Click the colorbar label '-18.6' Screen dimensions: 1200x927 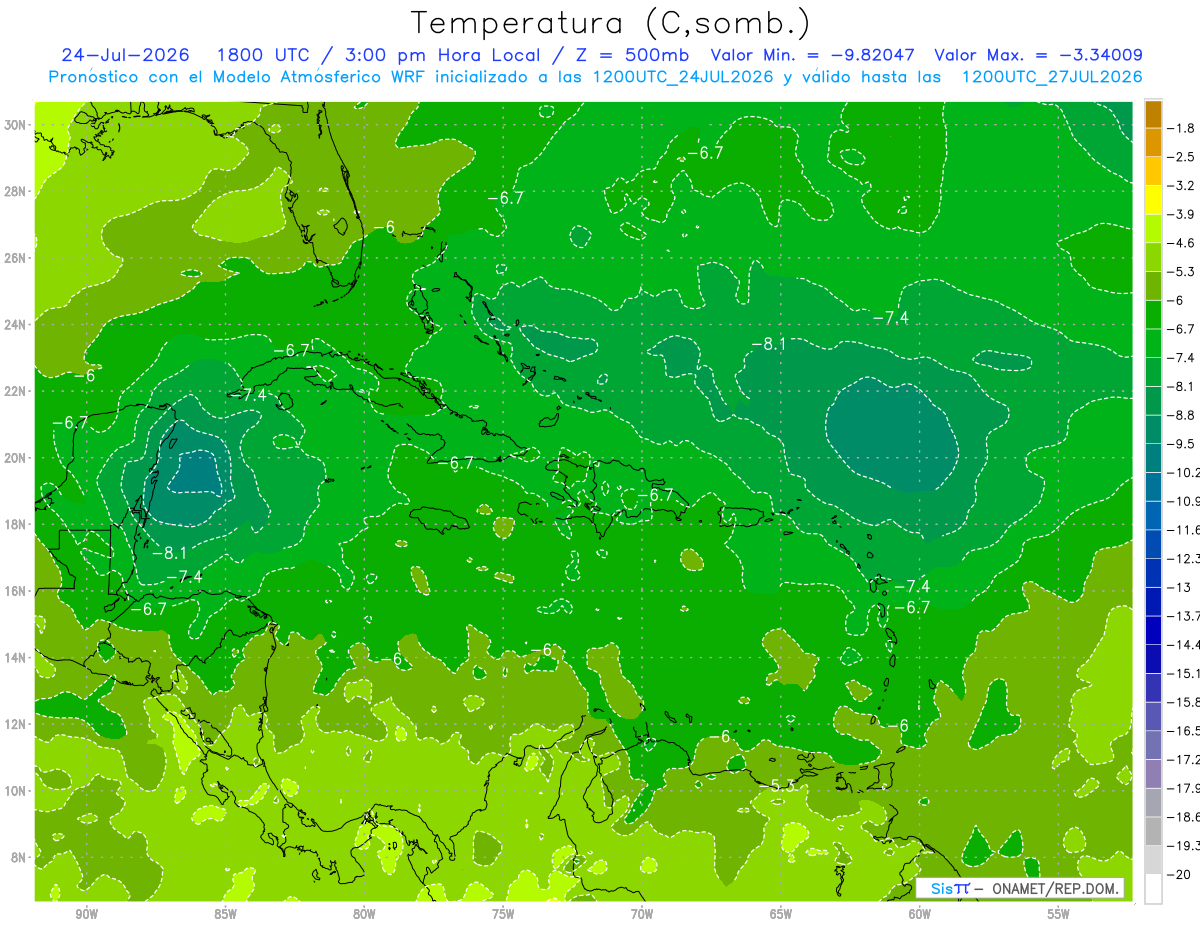[x=1184, y=816]
